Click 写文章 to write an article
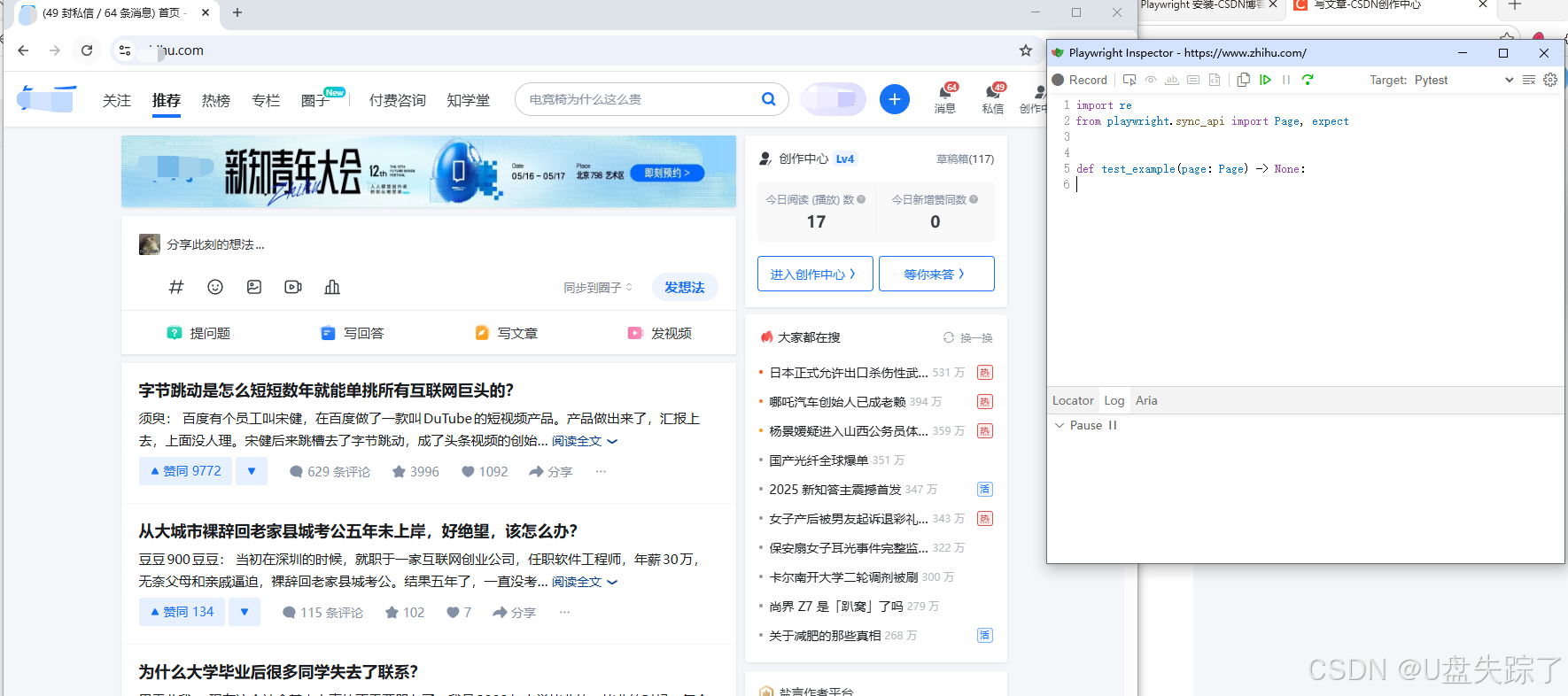The image size is (1568, 696). click(x=506, y=333)
